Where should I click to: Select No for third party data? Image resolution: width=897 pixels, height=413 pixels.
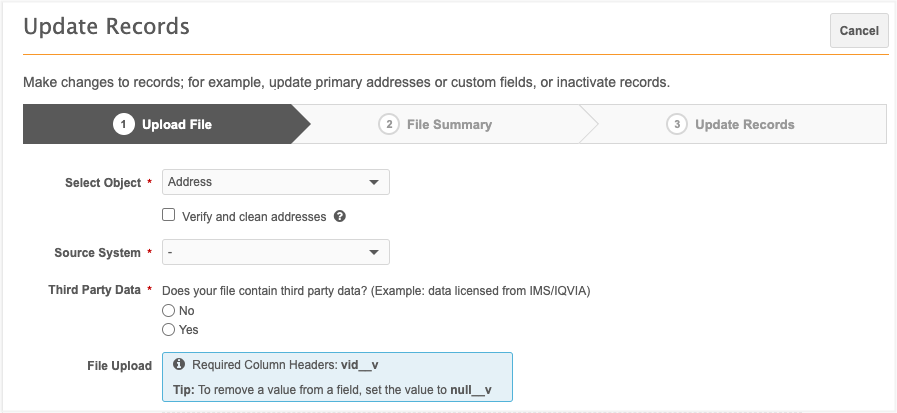tap(168, 311)
